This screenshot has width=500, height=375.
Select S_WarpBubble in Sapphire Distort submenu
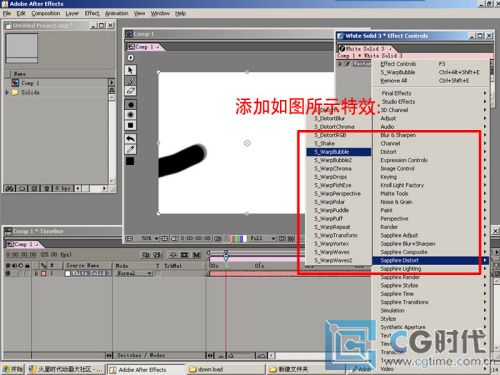[338, 152]
